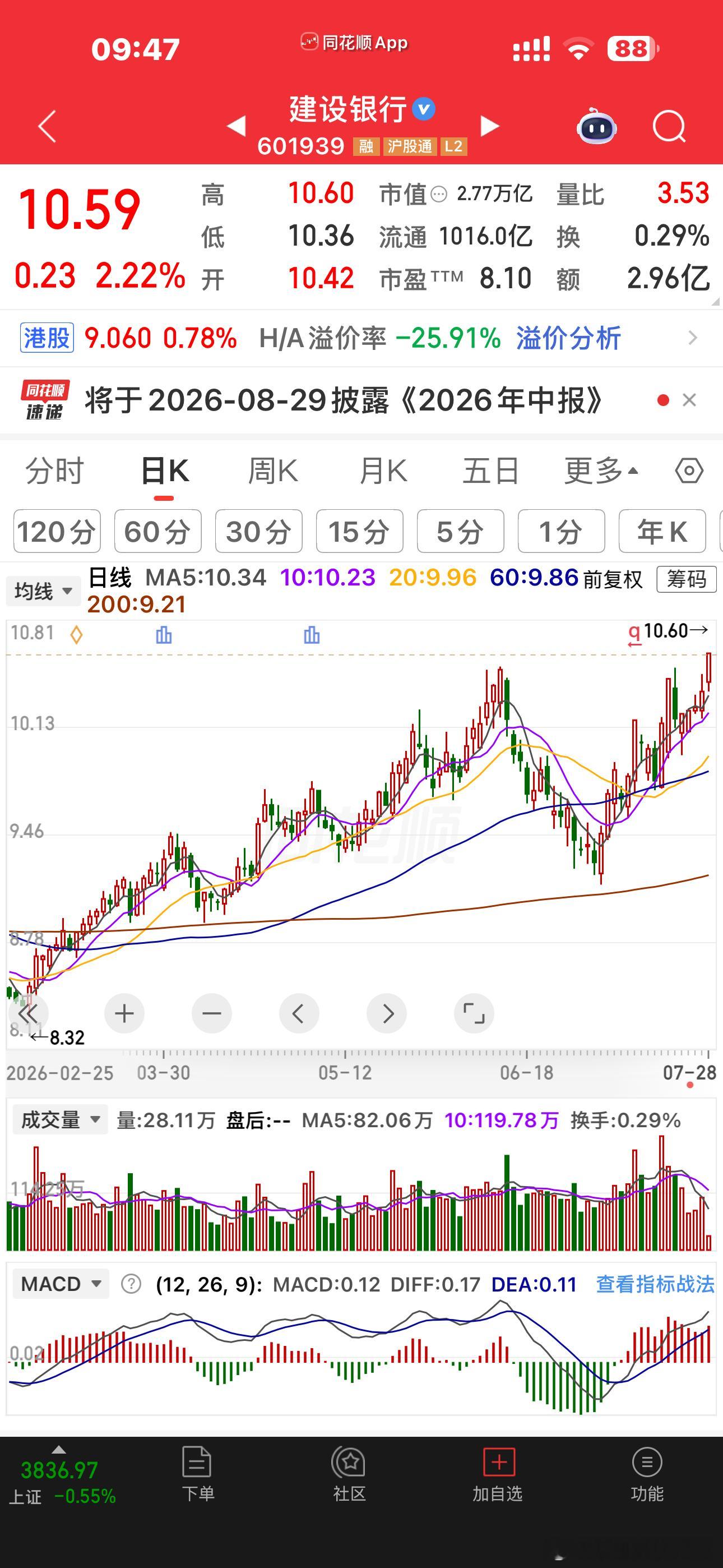
Task: Open the 成交量 indicator dropdown
Action: pos(61,1119)
